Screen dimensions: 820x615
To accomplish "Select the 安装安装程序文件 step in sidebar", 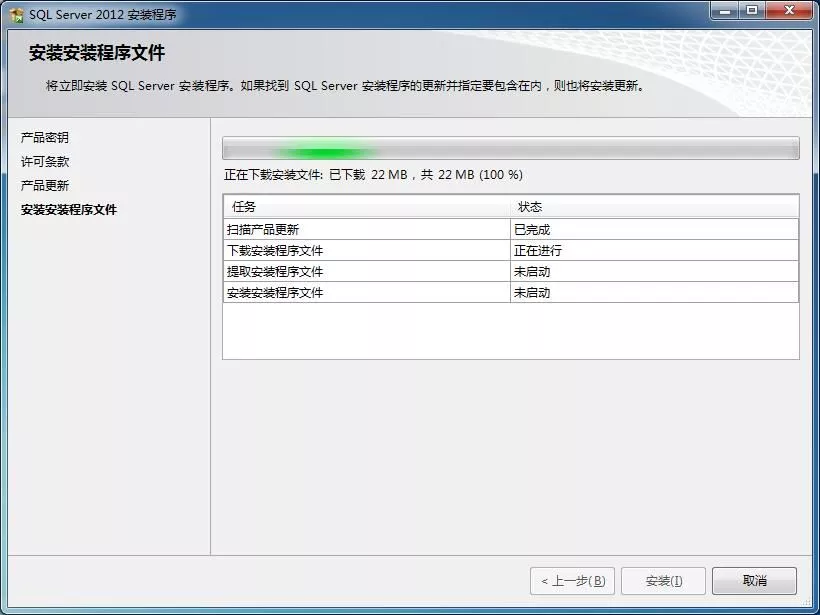I will (x=69, y=210).
